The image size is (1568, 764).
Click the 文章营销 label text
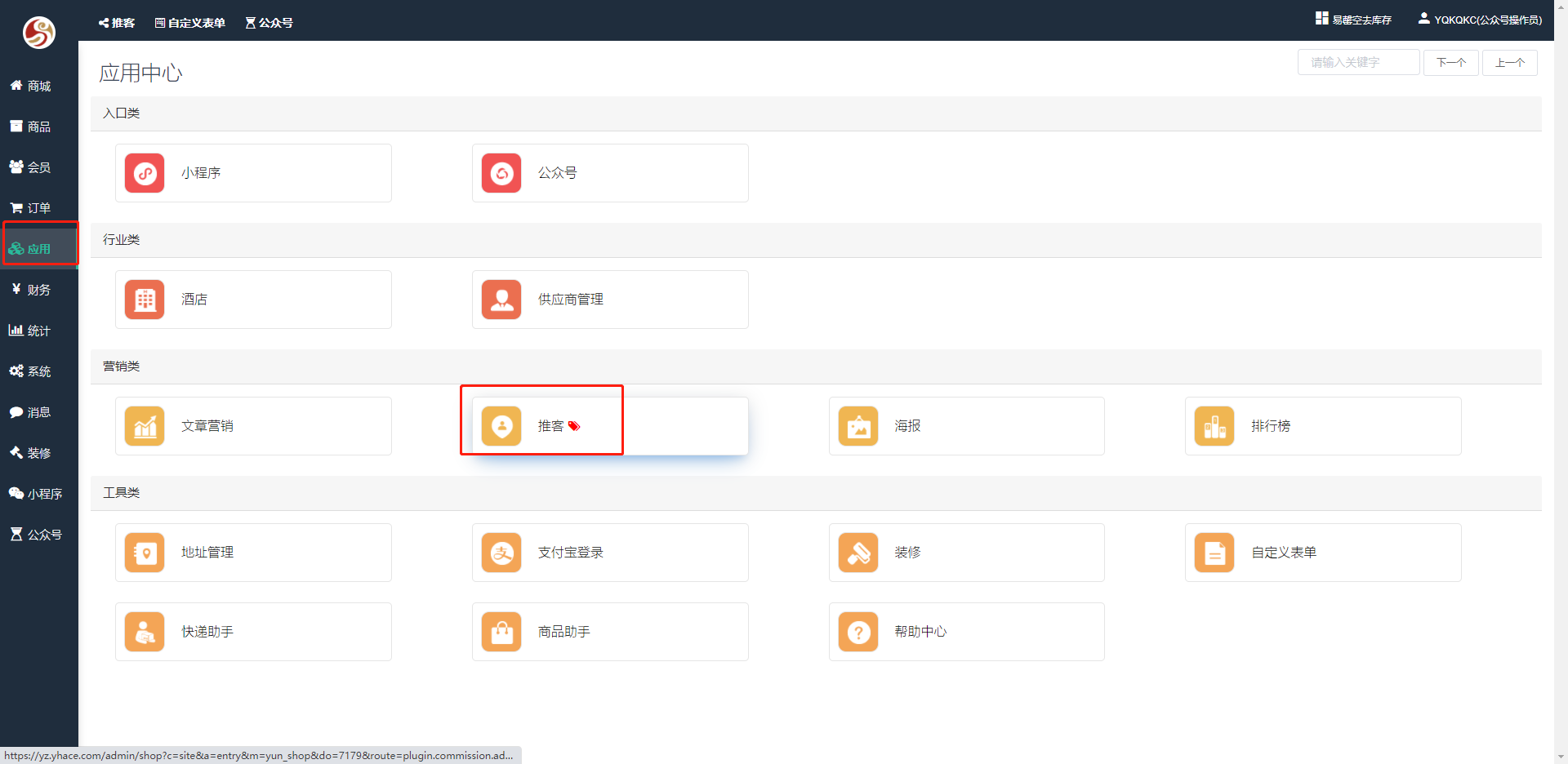pyautogui.click(x=207, y=426)
